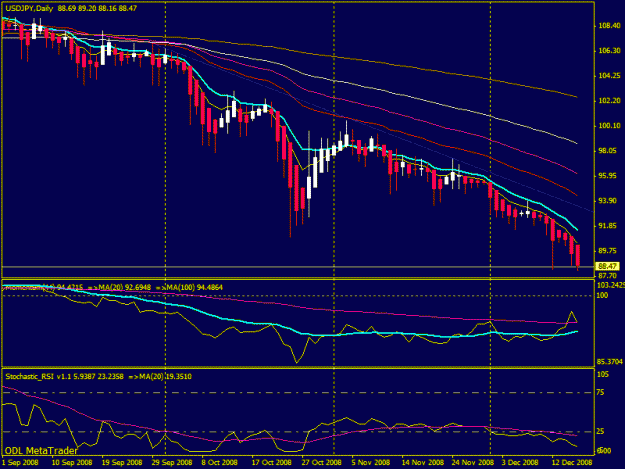Screen dimensions: 625x469
Task: Click the 24 Nov 2008 date label
Action: click(x=473, y=463)
